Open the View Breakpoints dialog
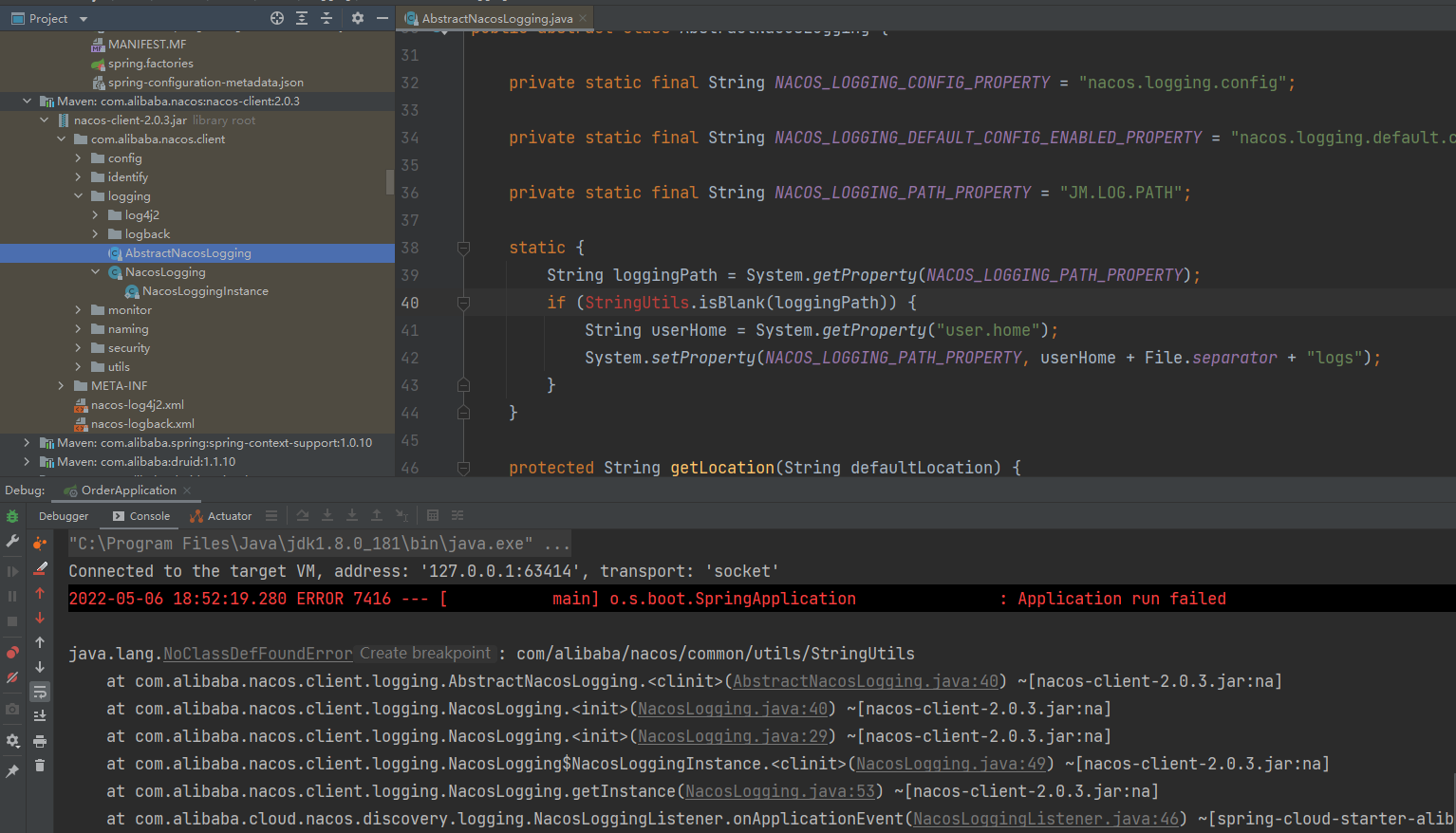 click(x=11, y=650)
